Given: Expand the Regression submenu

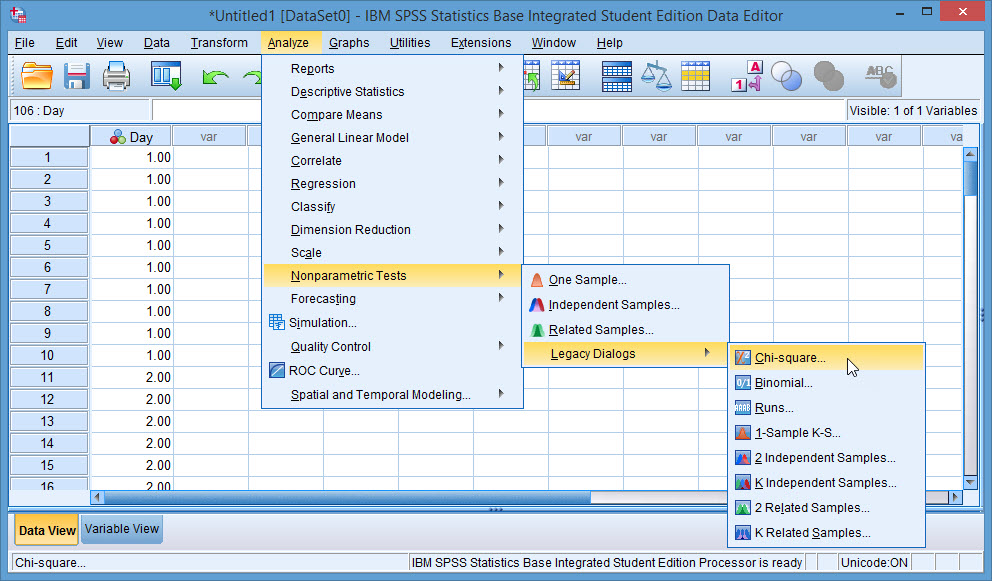Looking at the screenshot, I should pos(394,184).
